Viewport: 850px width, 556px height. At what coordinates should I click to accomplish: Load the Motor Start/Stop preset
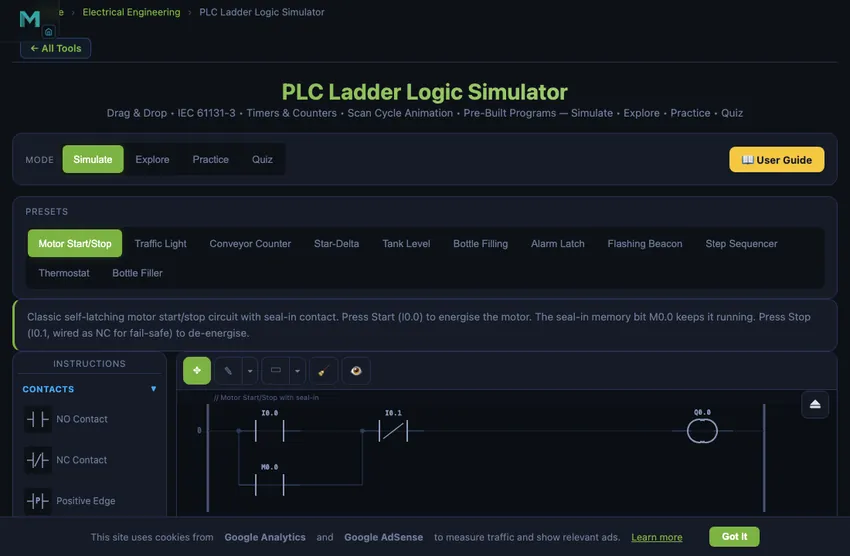[75, 243]
